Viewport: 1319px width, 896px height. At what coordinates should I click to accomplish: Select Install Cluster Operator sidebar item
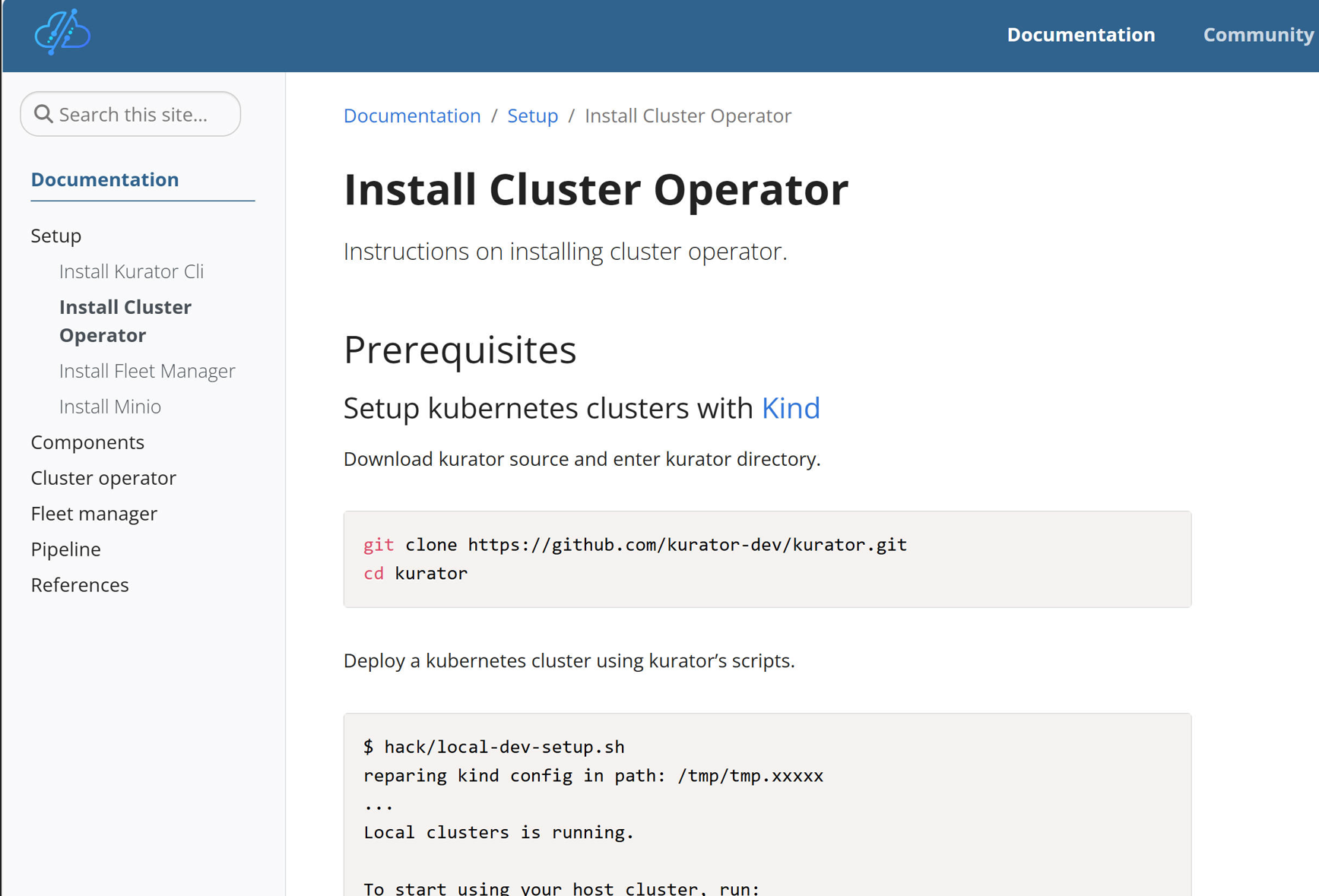point(125,321)
